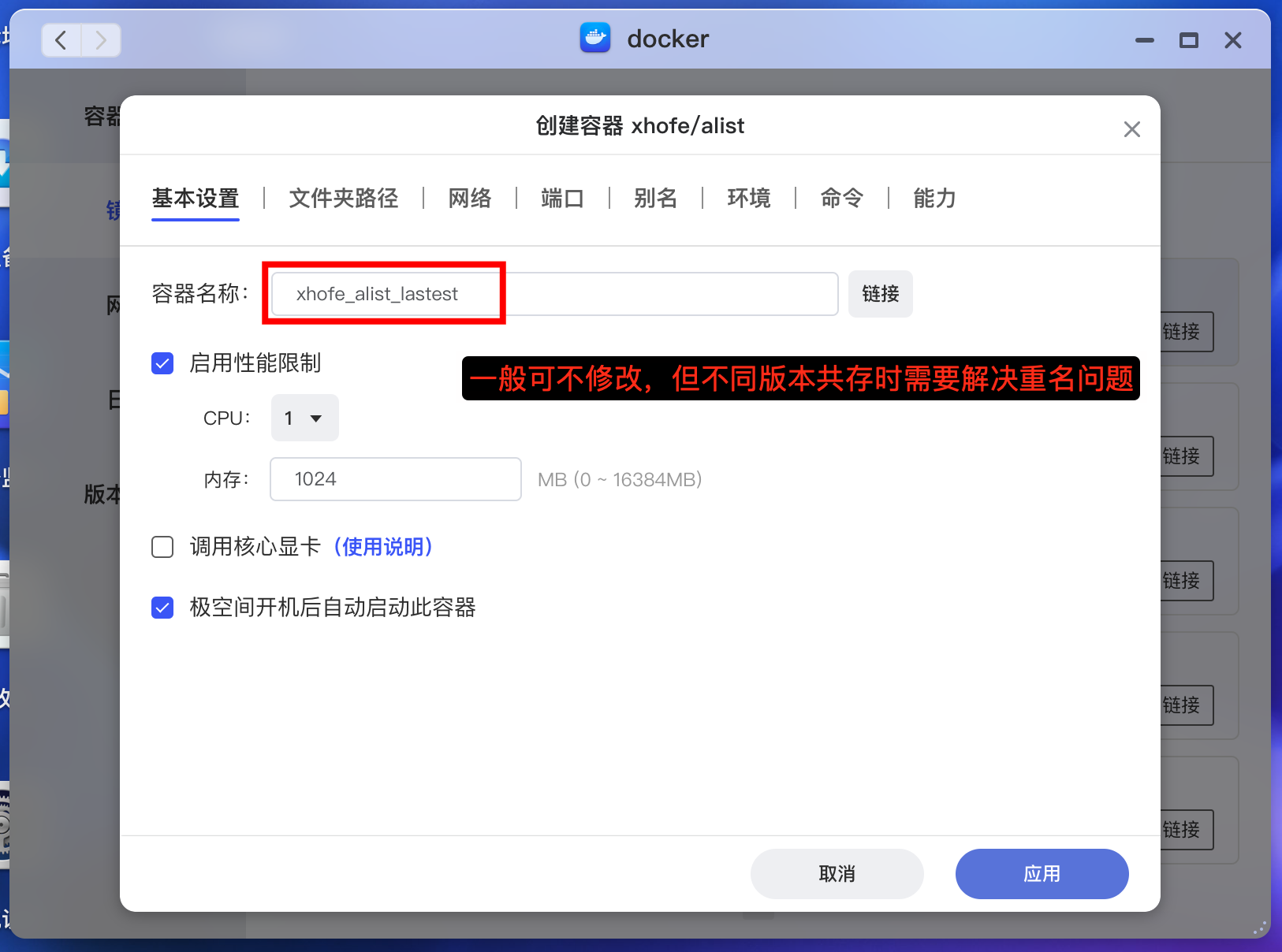Click the 容器名称 label
Viewport: 1282px width, 952px height.
tap(200, 294)
